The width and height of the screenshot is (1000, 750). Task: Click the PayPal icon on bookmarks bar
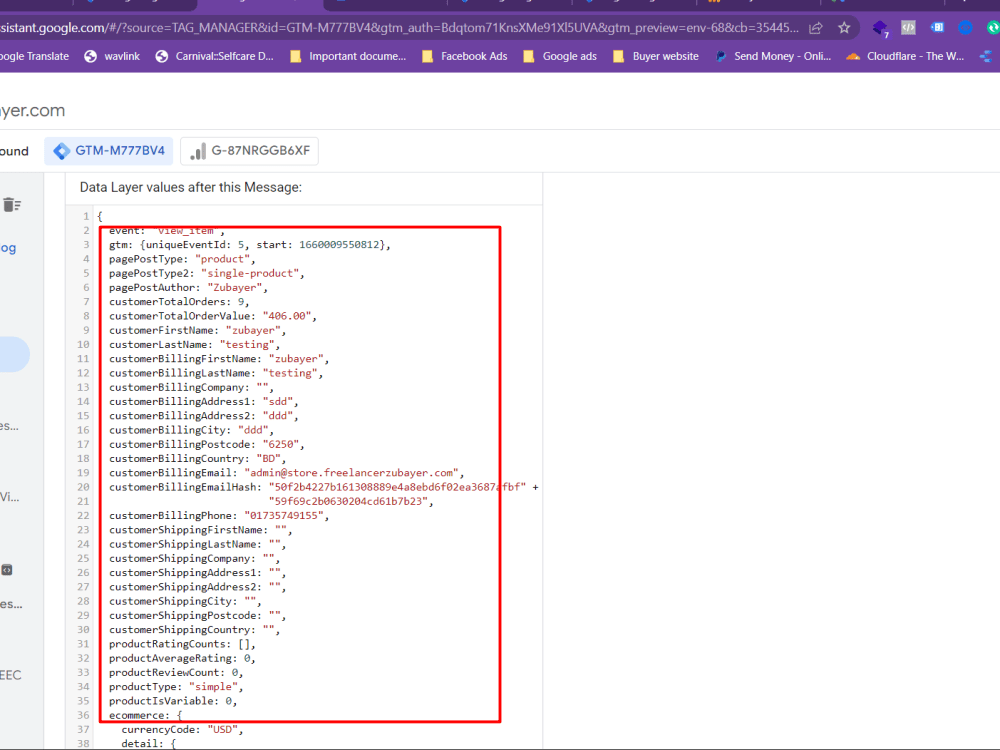(x=721, y=56)
